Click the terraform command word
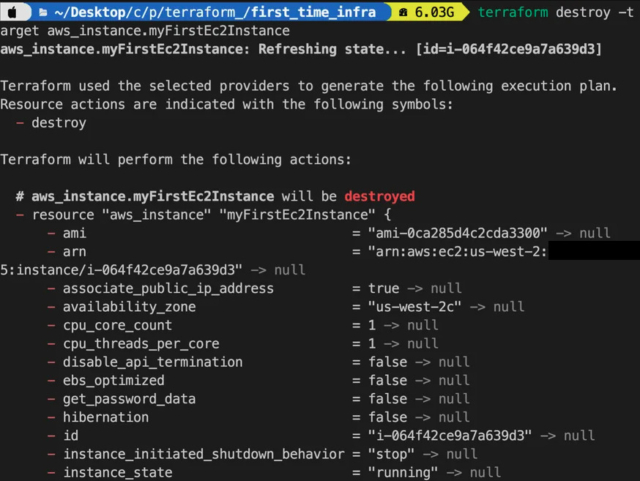 513,12
